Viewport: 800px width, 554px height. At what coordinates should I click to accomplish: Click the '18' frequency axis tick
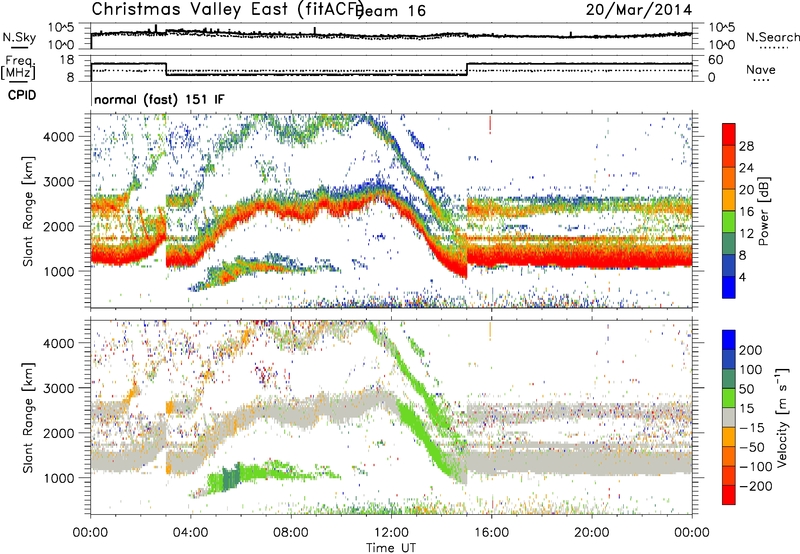66,60
